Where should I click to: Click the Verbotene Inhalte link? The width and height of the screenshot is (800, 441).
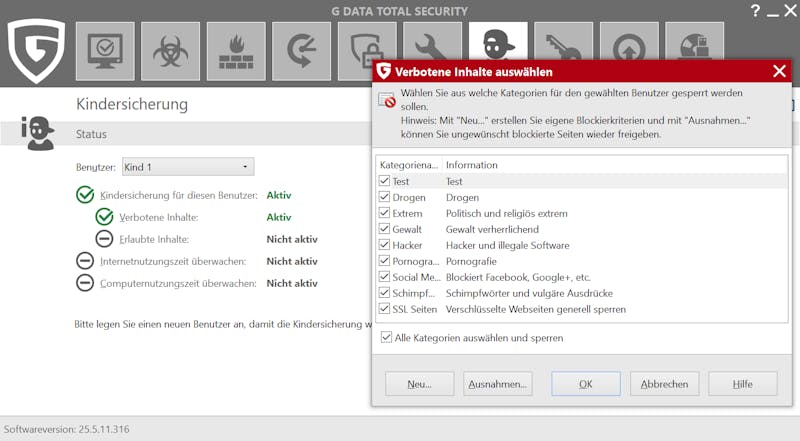(x=159, y=217)
